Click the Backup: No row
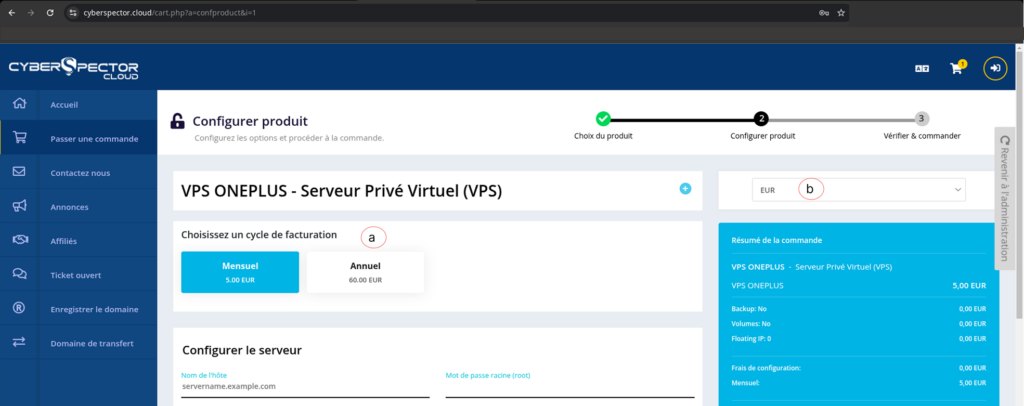Screen dimensions: 1024x406 tap(859, 309)
